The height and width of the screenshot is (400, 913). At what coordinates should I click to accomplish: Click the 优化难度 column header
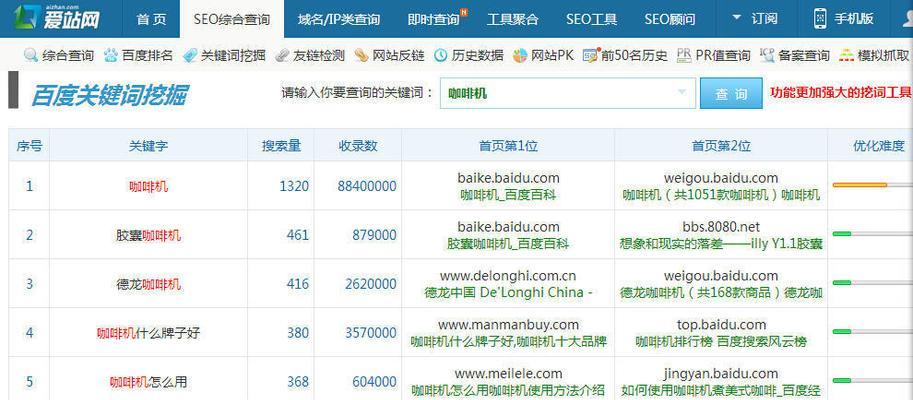(x=879, y=146)
